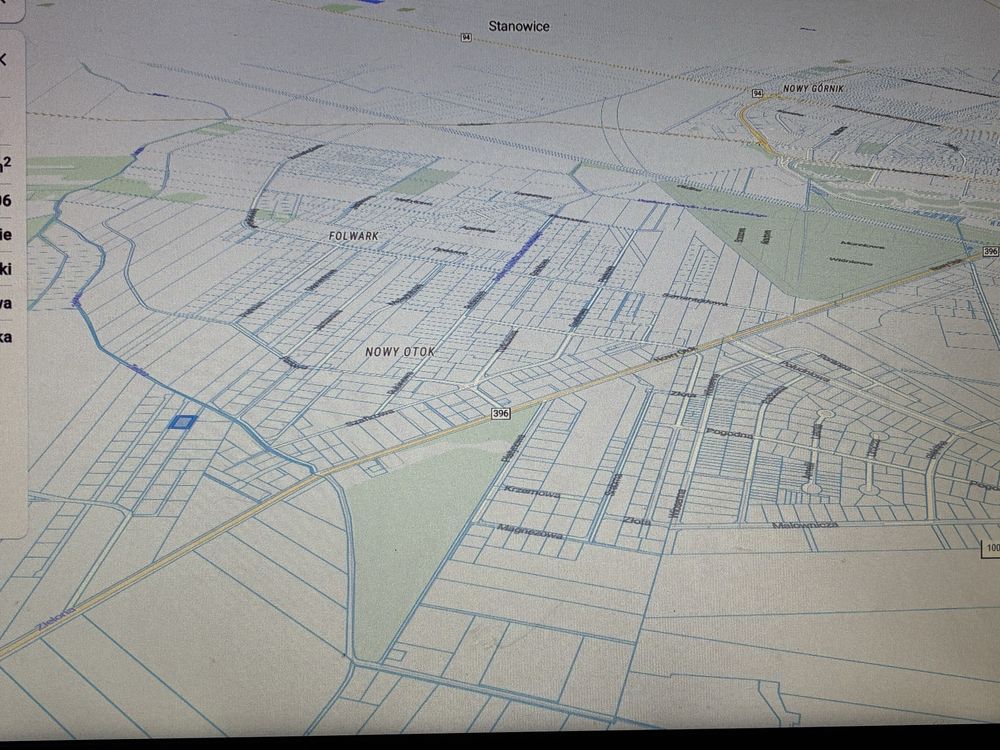
Task: Click the NOWY GÓRNIK district label
Action: [813, 89]
